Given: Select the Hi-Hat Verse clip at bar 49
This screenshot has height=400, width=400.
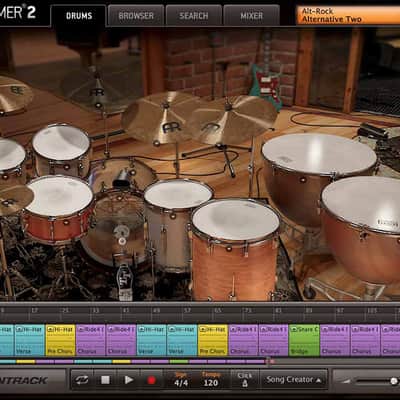Looking at the screenshot, I should [151, 340].
